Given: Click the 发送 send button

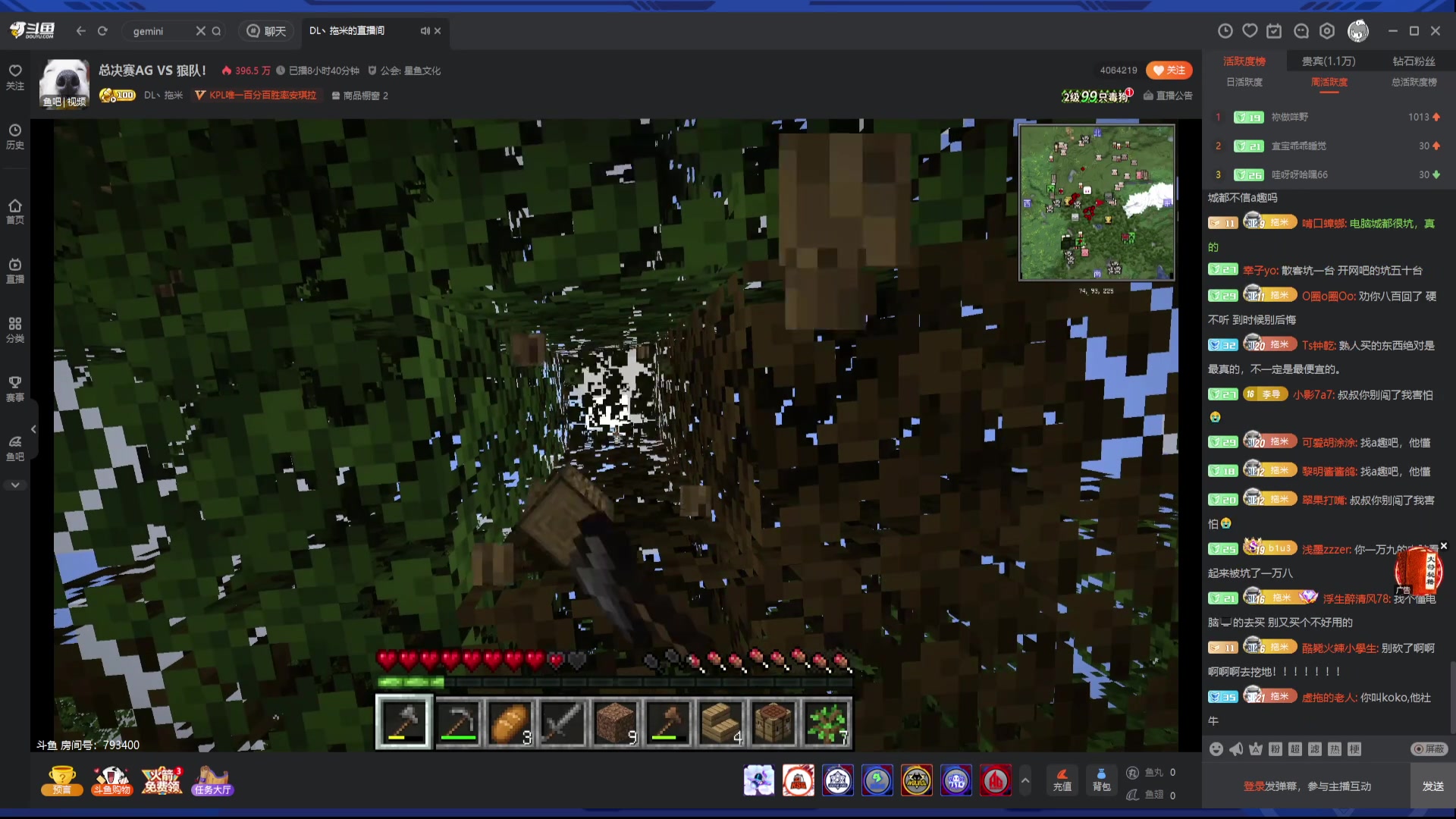Looking at the screenshot, I should (1432, 786).
